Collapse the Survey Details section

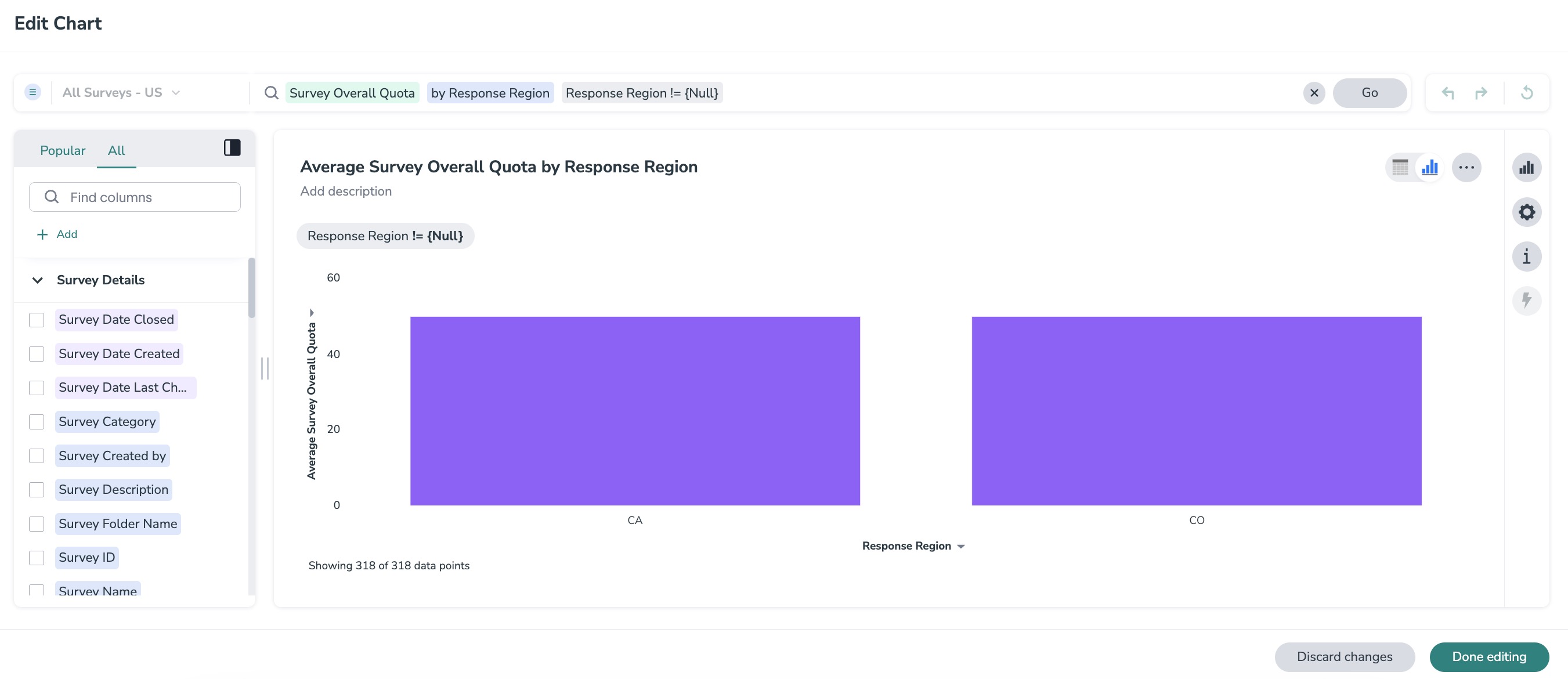click(38, 280)
